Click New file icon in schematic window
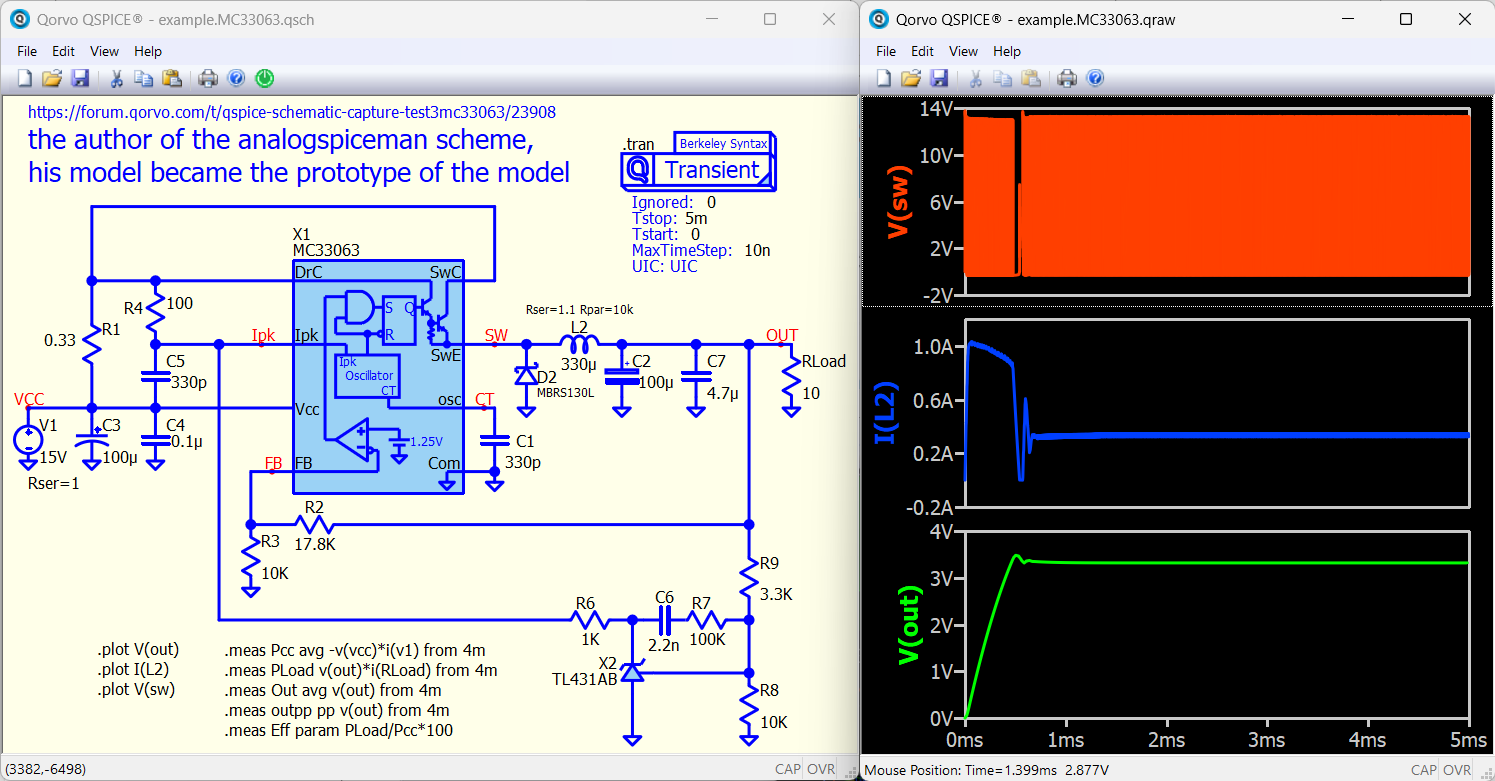 (25, 78)
